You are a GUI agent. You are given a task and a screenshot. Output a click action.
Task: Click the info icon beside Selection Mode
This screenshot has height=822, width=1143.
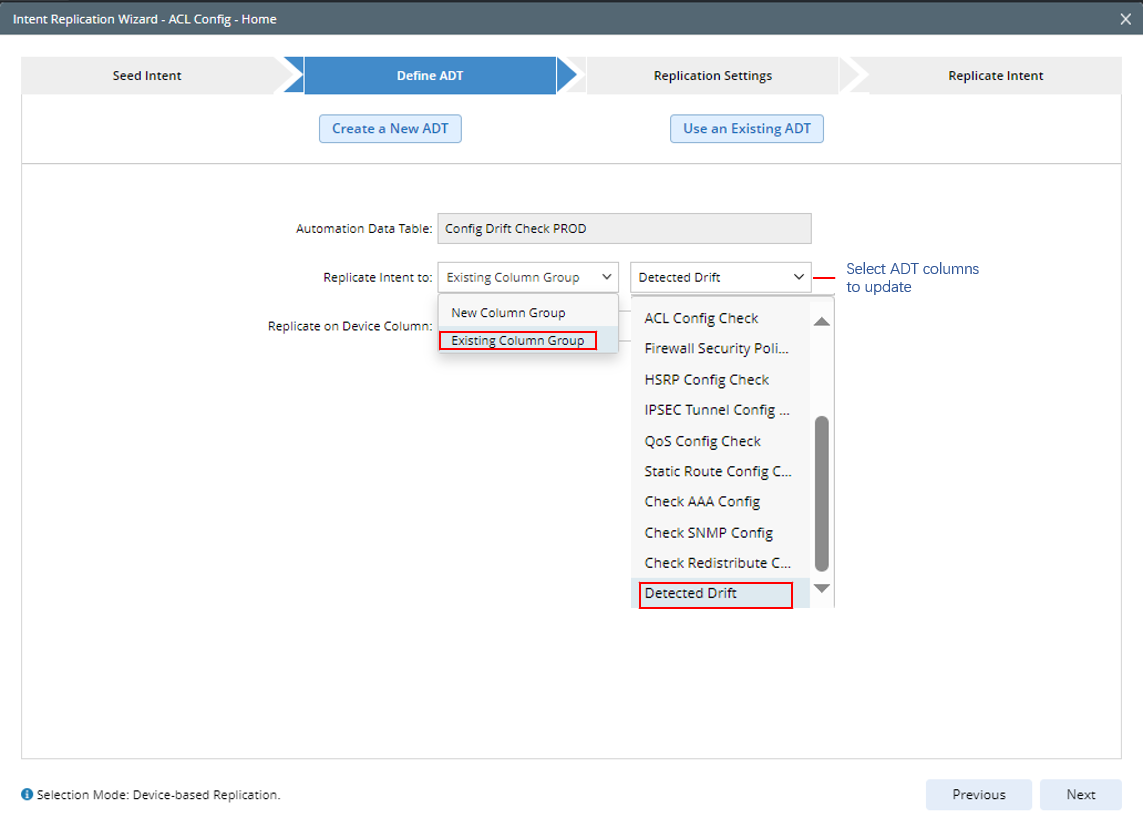[27, 795]
